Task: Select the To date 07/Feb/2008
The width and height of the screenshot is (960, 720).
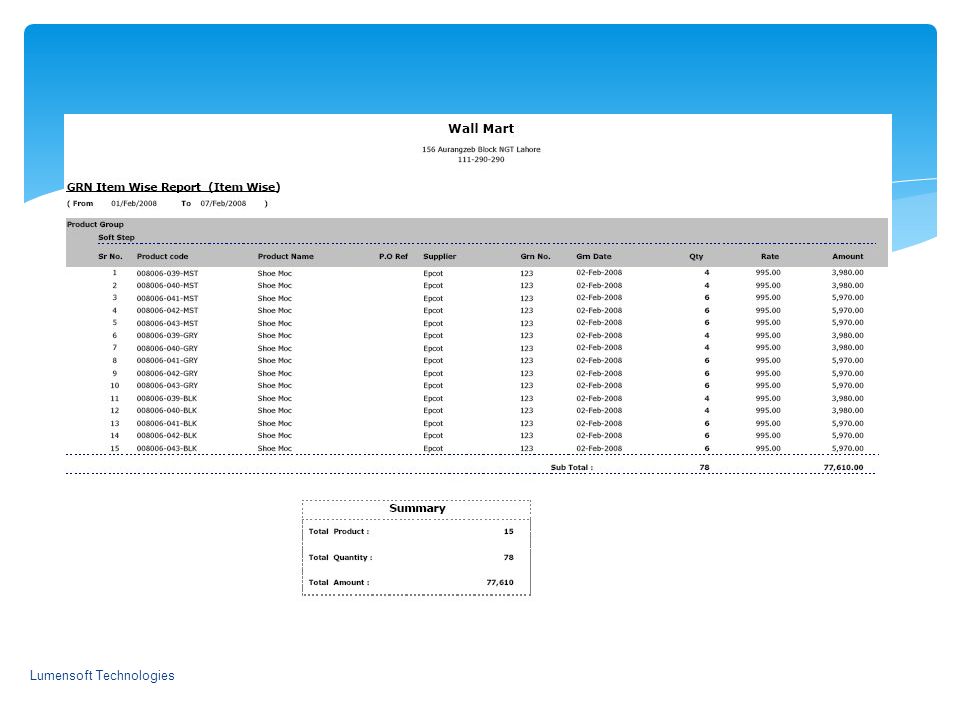Action: [223, 203]
